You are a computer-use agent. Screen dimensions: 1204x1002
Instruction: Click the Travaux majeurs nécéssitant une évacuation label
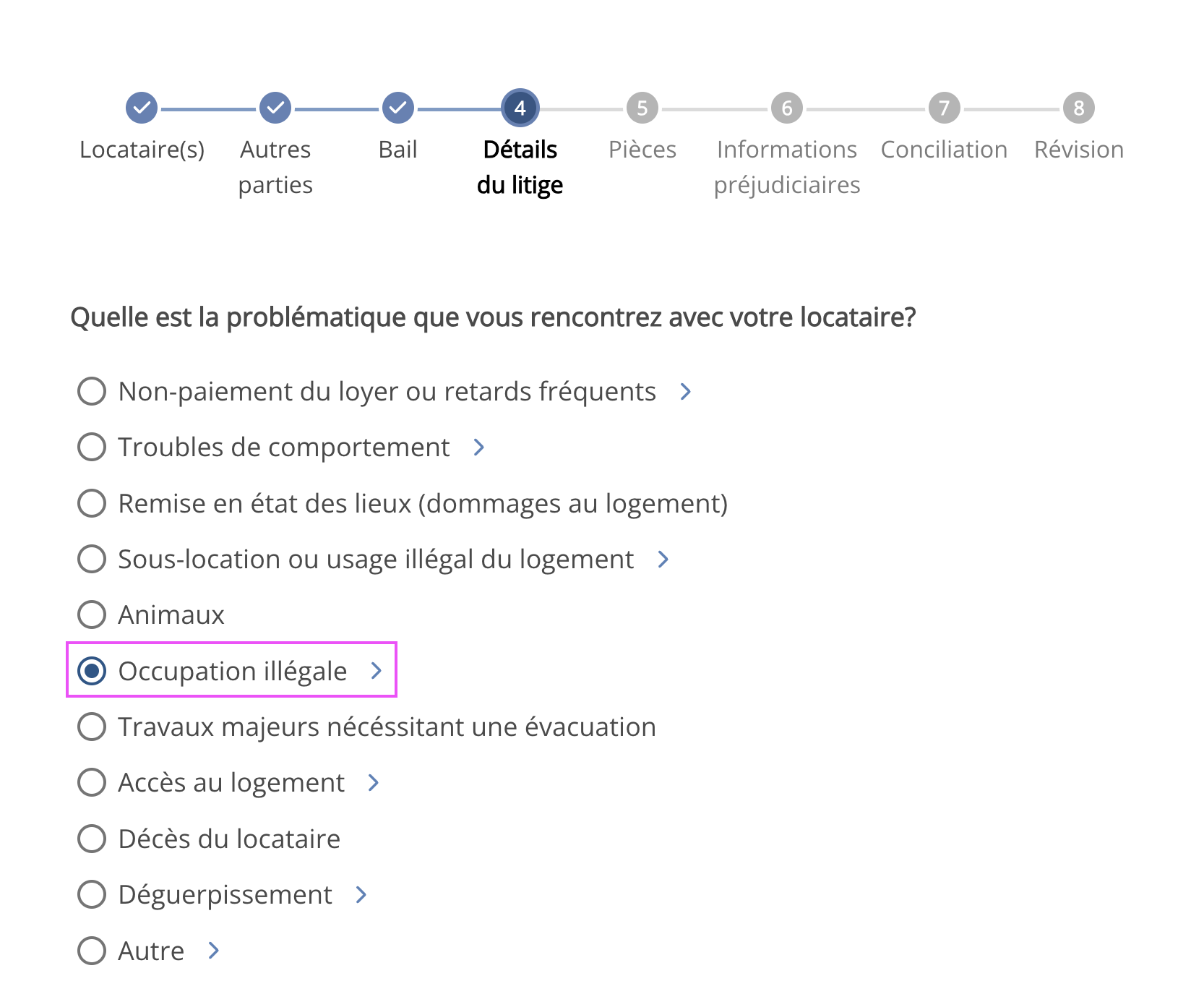387,727
